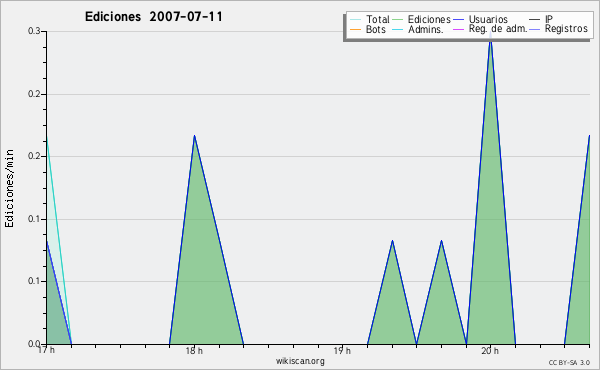Click the chart title Ediciones 2007-07-11
Viewport: 600px width, 370px height.
tap(153, 17)
